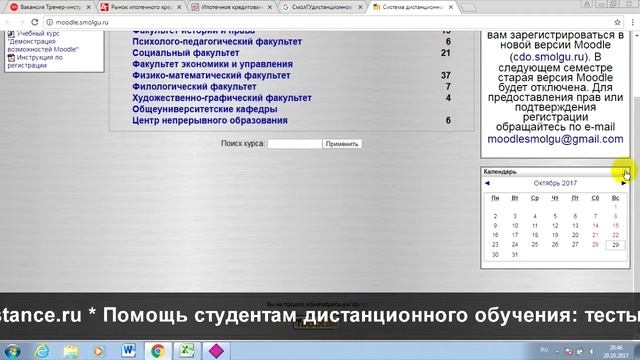Open the taskbar clock and date

pyautogui.click(x=616, y=351)
